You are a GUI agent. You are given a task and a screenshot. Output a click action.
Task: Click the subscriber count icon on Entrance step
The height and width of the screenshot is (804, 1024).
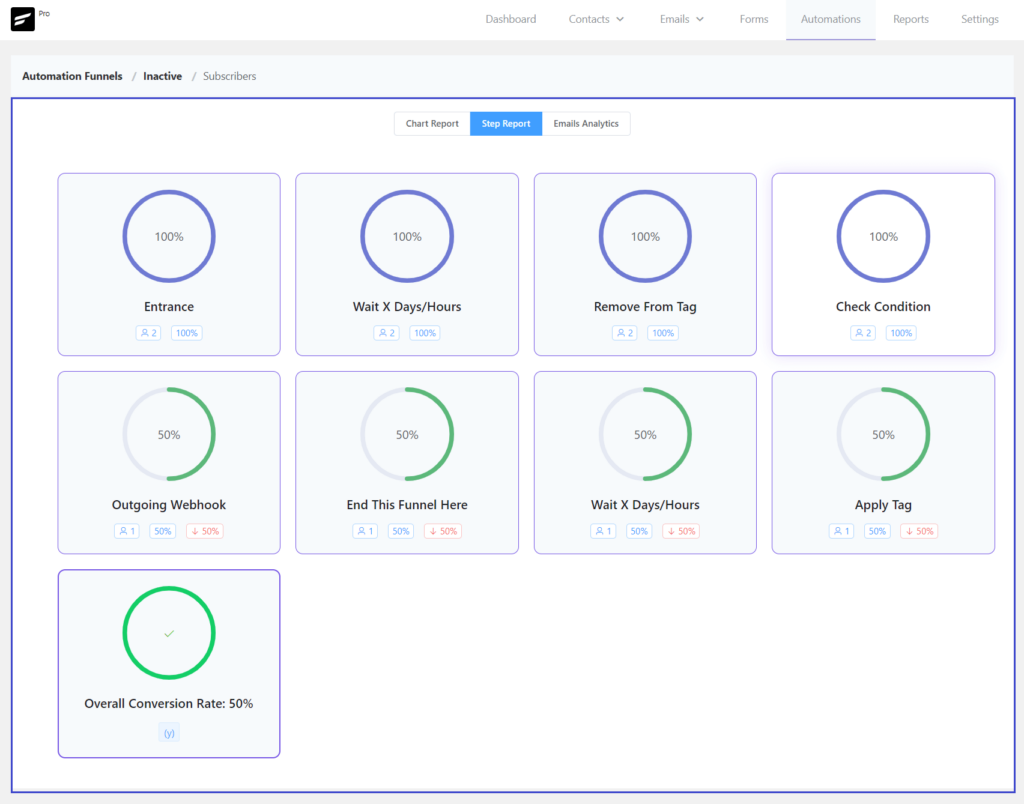(147, 332)
